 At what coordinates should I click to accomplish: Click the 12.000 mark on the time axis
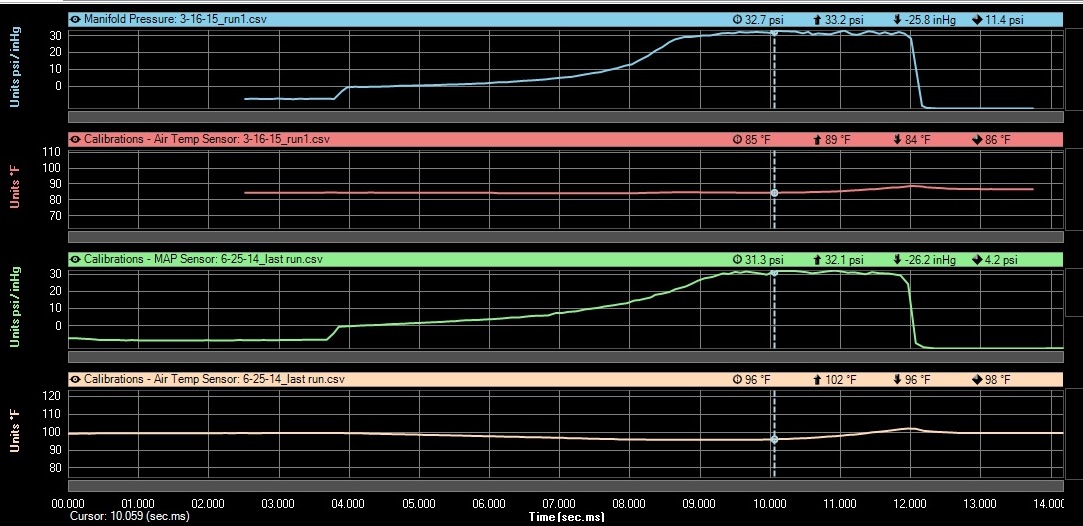pos(911,503)
